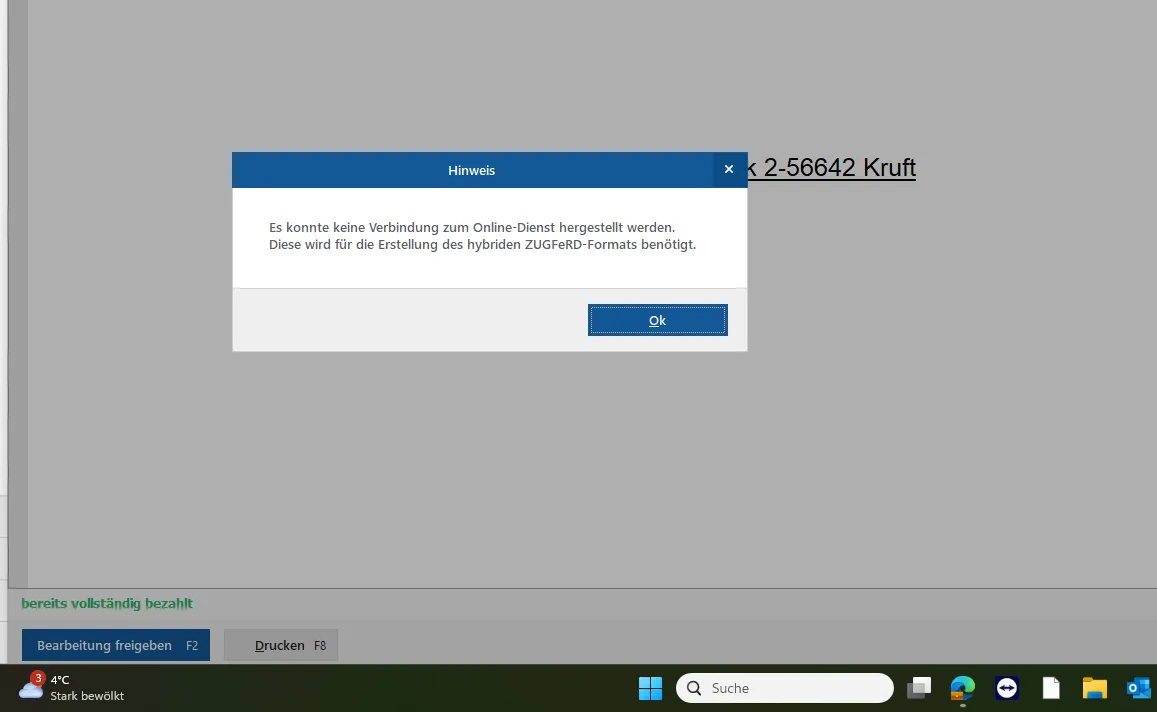The width and height of the screenshot is (1157, 712).
Task: Click the magnifier icon in the search box
Action: coord(694,688)
